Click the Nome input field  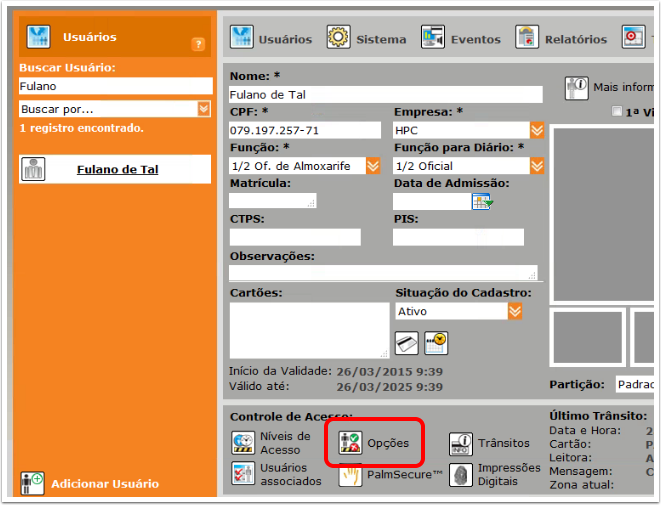click(x=386, y=94)
